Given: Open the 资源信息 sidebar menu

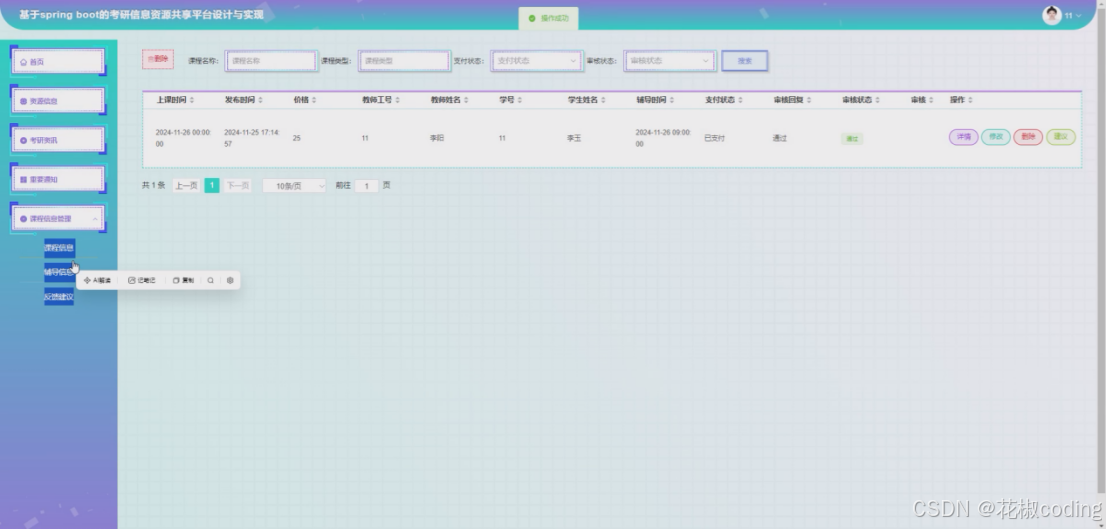Looking at the screenshot, I should point(58,101).
